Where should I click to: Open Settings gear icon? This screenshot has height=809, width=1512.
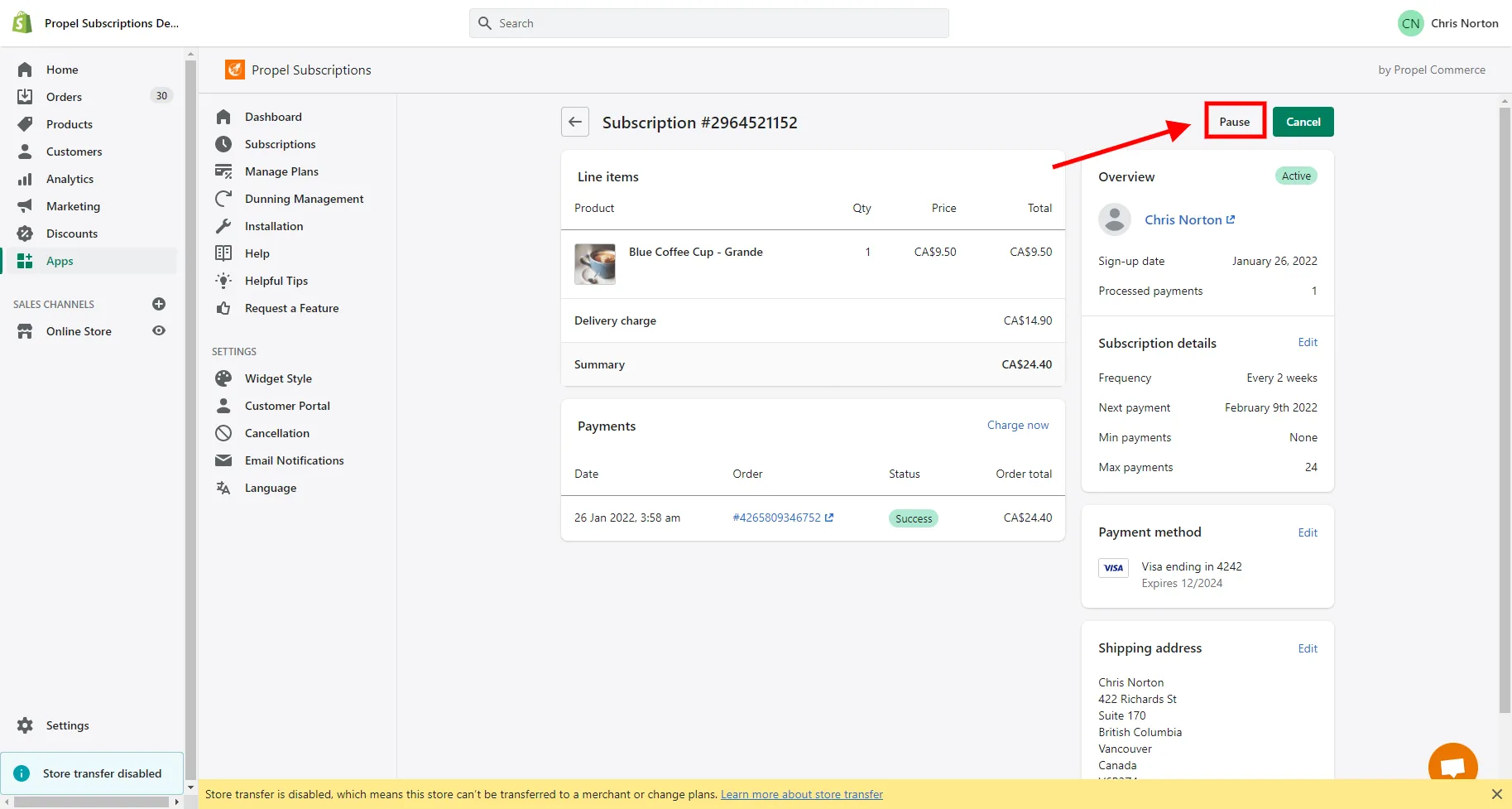tap(25, 725)
